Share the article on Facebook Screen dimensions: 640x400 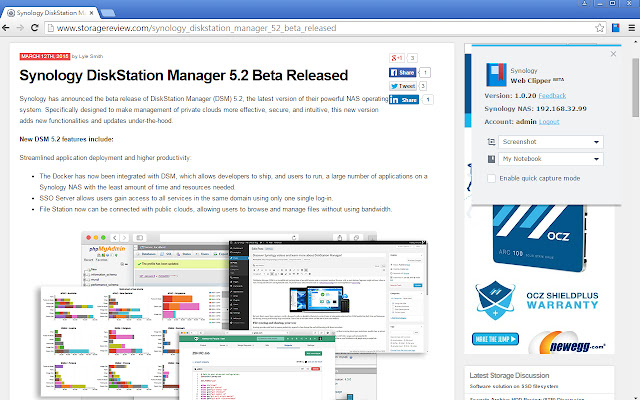point(402,73)
